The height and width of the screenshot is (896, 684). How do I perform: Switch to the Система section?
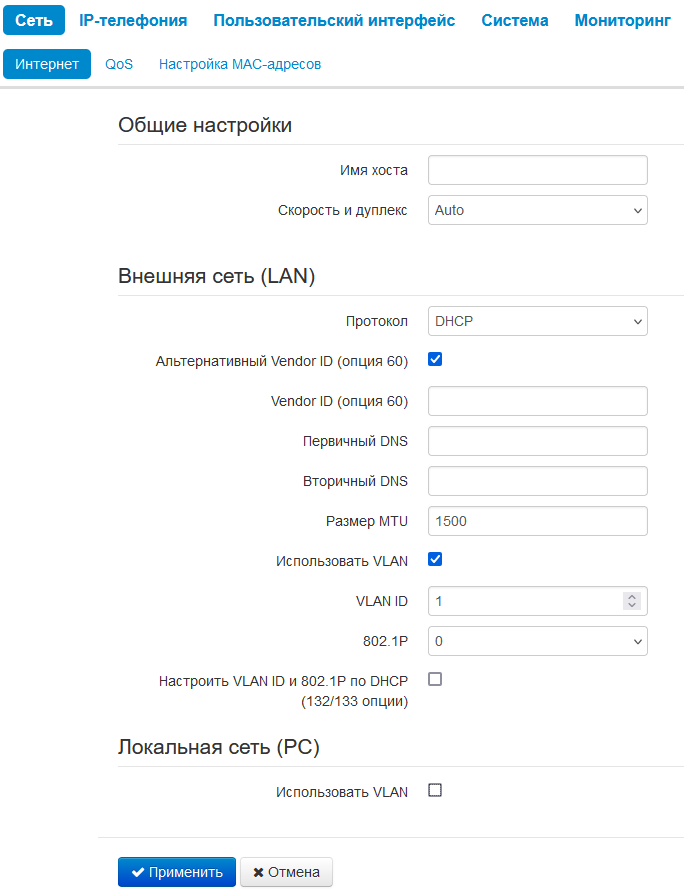click(514, 21)
